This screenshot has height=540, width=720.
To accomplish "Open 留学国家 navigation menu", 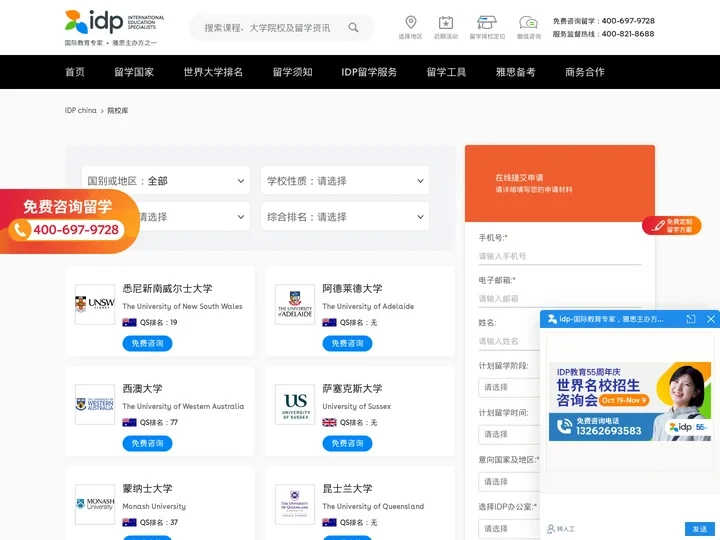I will coord(134,72).
